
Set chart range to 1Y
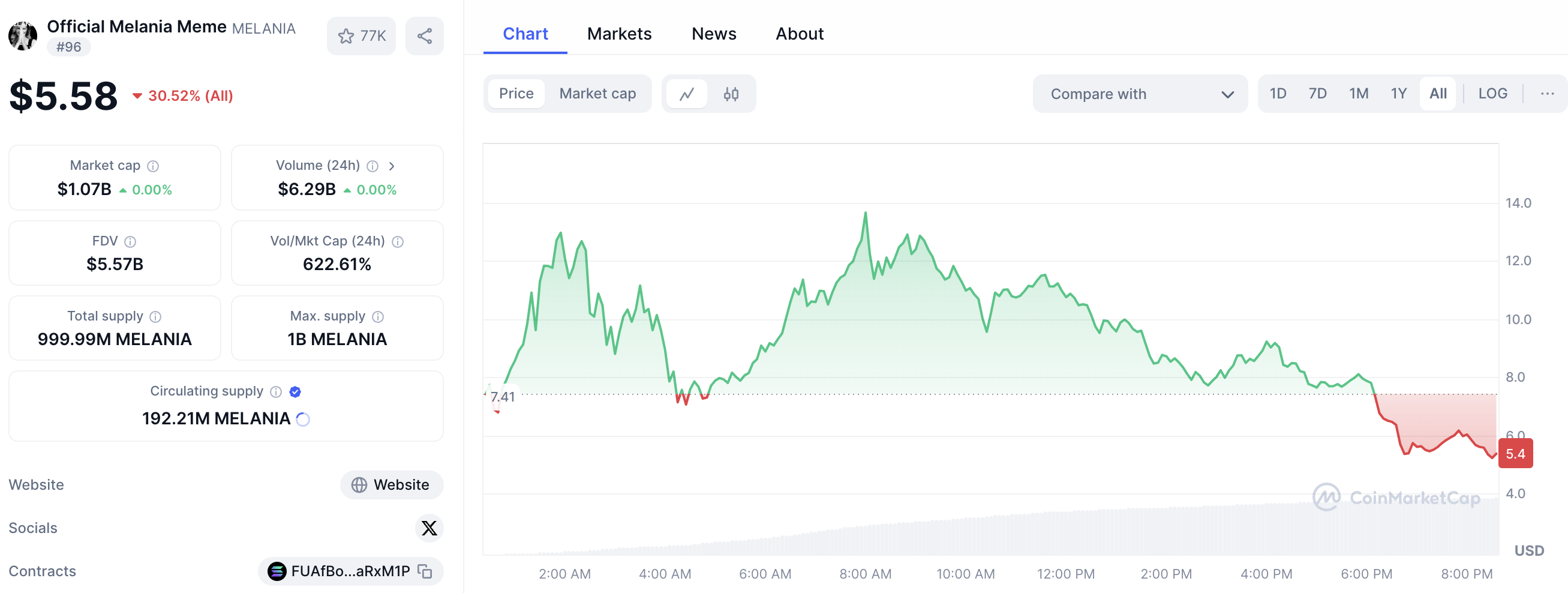click(1398, 94)
